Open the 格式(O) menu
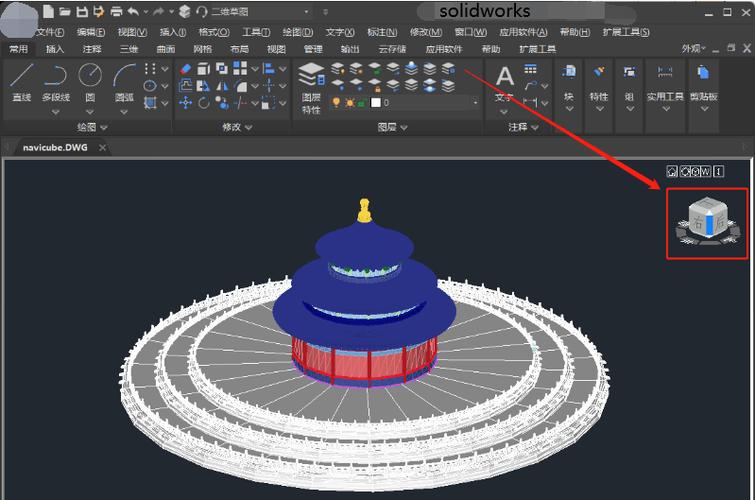 [x=214, y=32]
